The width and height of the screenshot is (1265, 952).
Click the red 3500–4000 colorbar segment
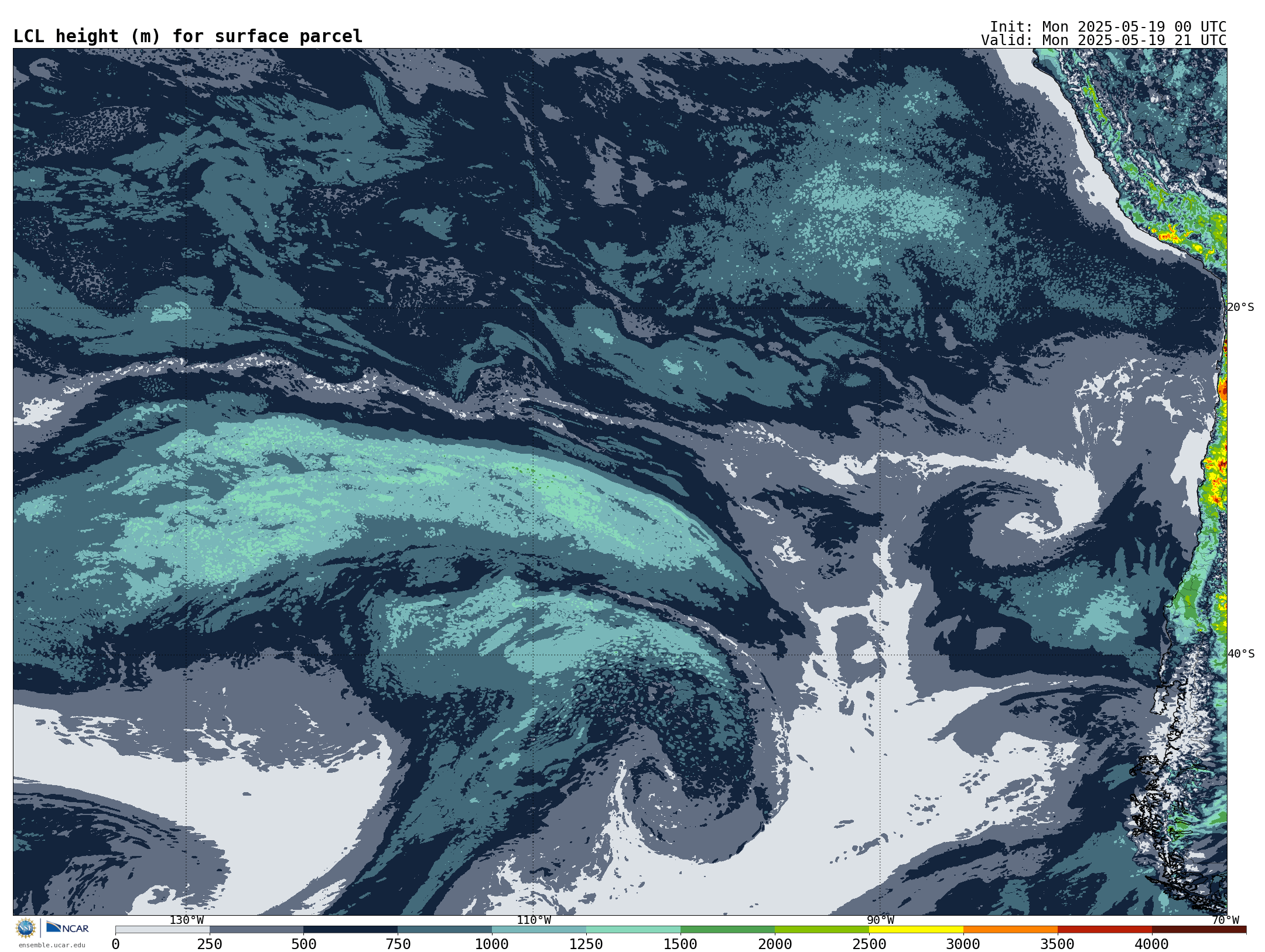[1105, 930]
